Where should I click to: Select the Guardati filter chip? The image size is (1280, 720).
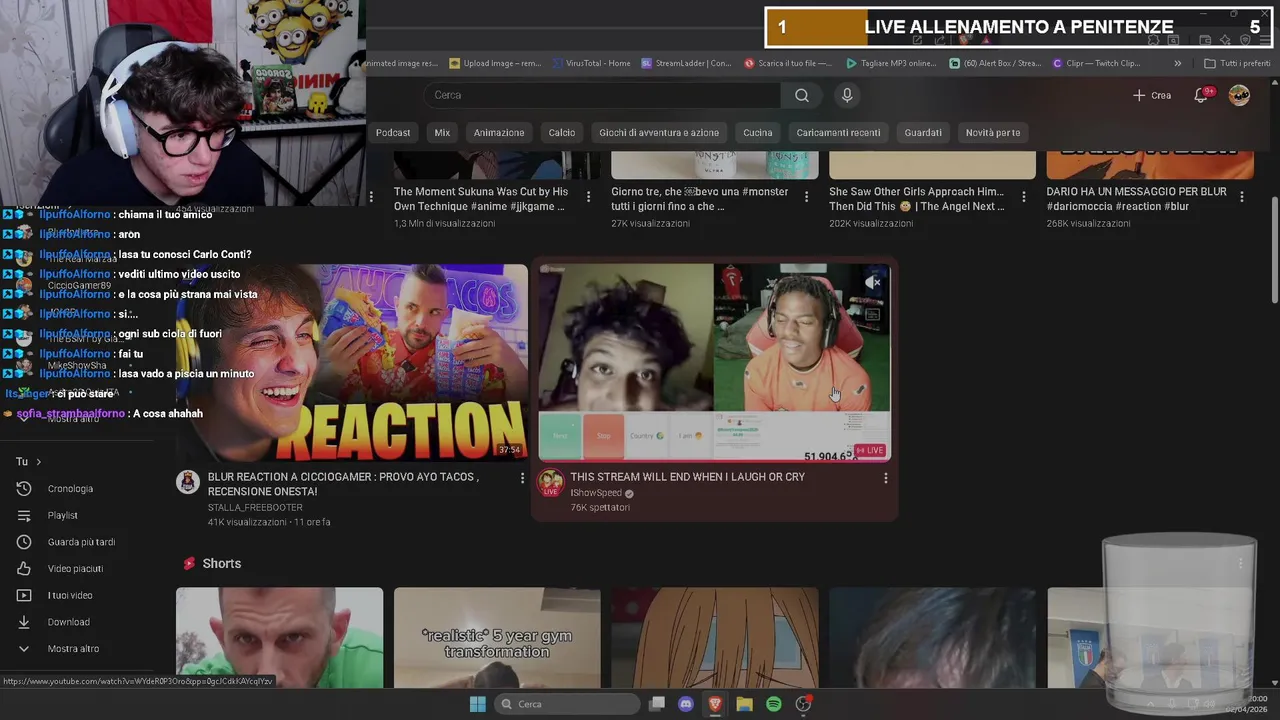click(x=923, y=133)
